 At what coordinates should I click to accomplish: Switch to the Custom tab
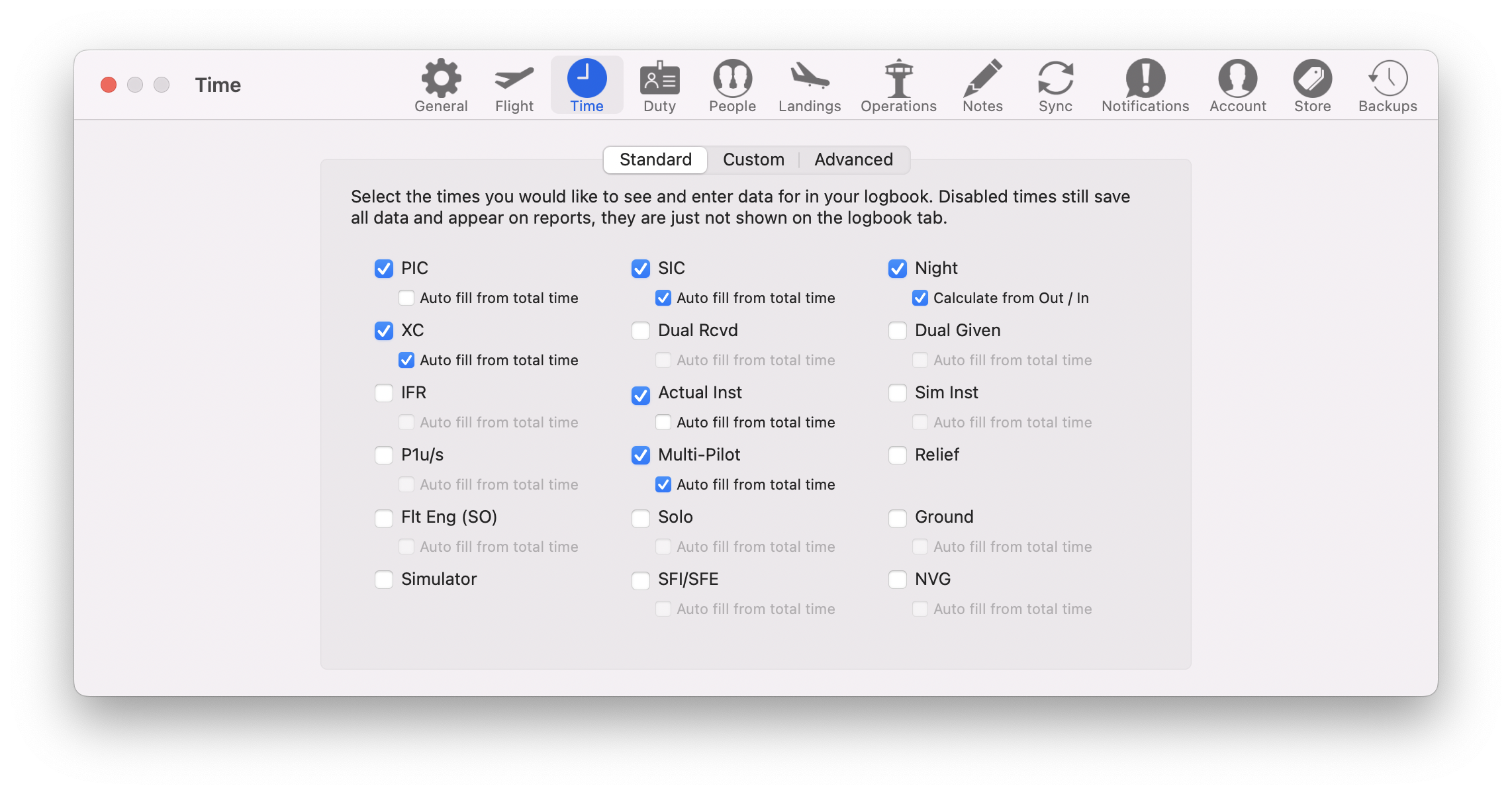tap(753, 159)
